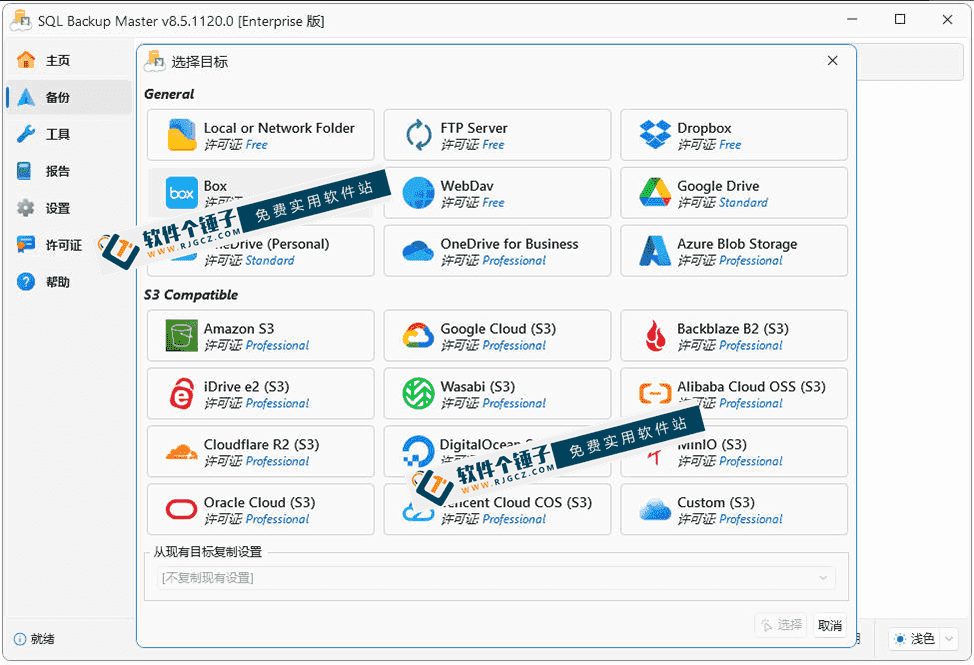Pick the Dropbox logo icon

coord(655,135)
